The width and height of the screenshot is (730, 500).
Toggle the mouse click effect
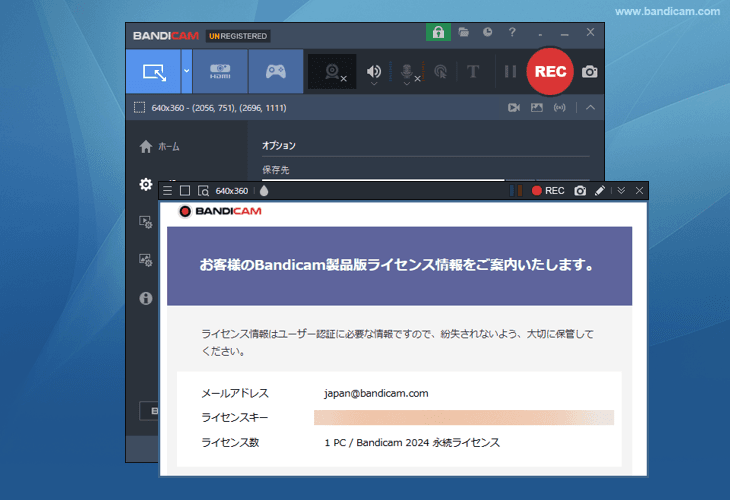click(x=440, y=72)
